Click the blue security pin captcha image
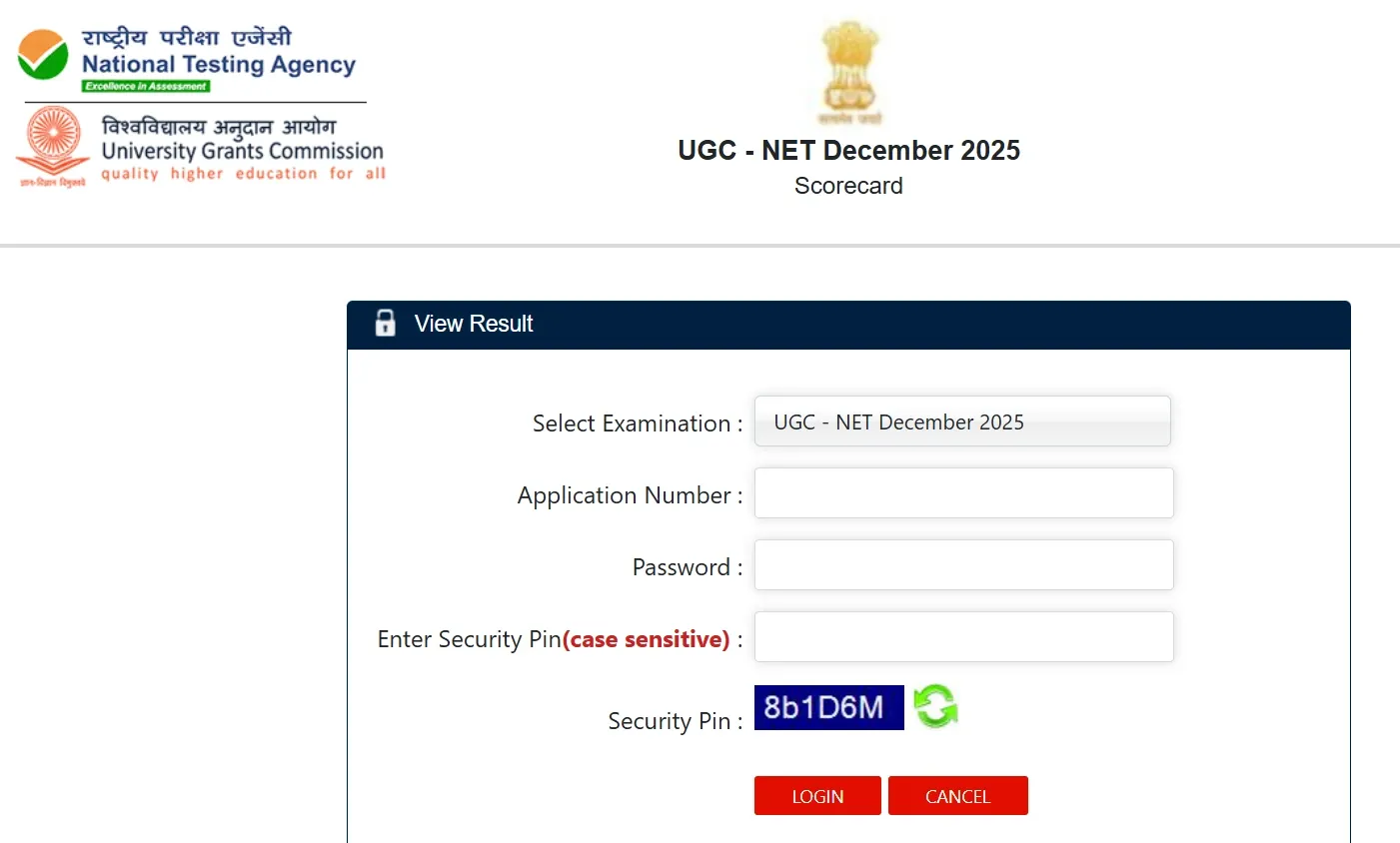 click(828, 707)
